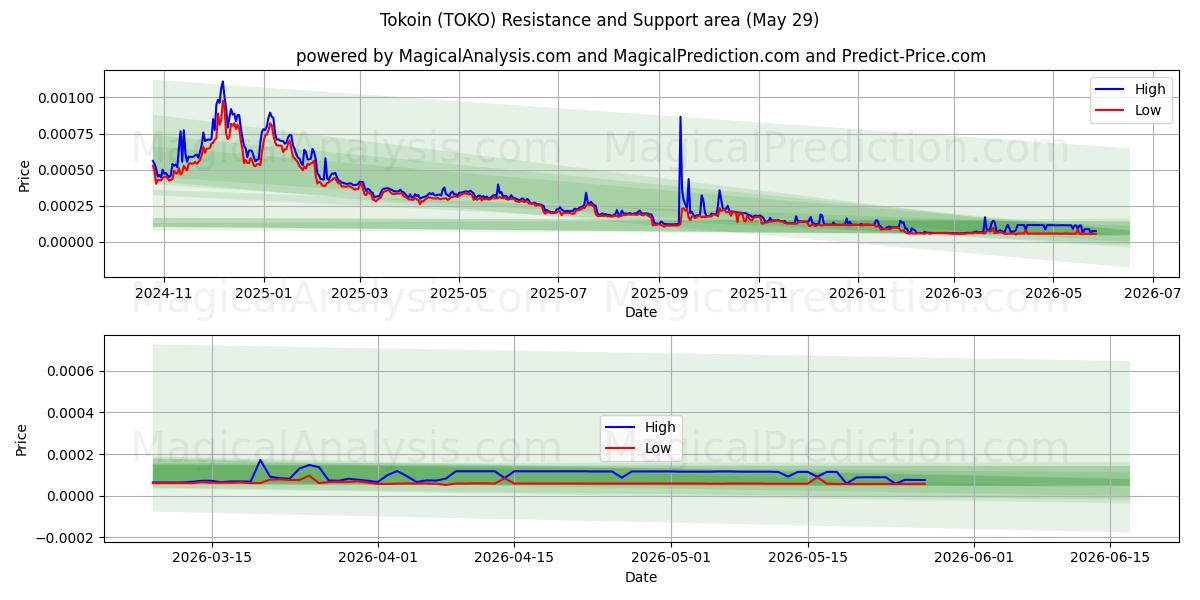Click the '2026-01' x-axis label
Image resolution: width=1200 pixels, height=600 pixels.
click(857, 294)
